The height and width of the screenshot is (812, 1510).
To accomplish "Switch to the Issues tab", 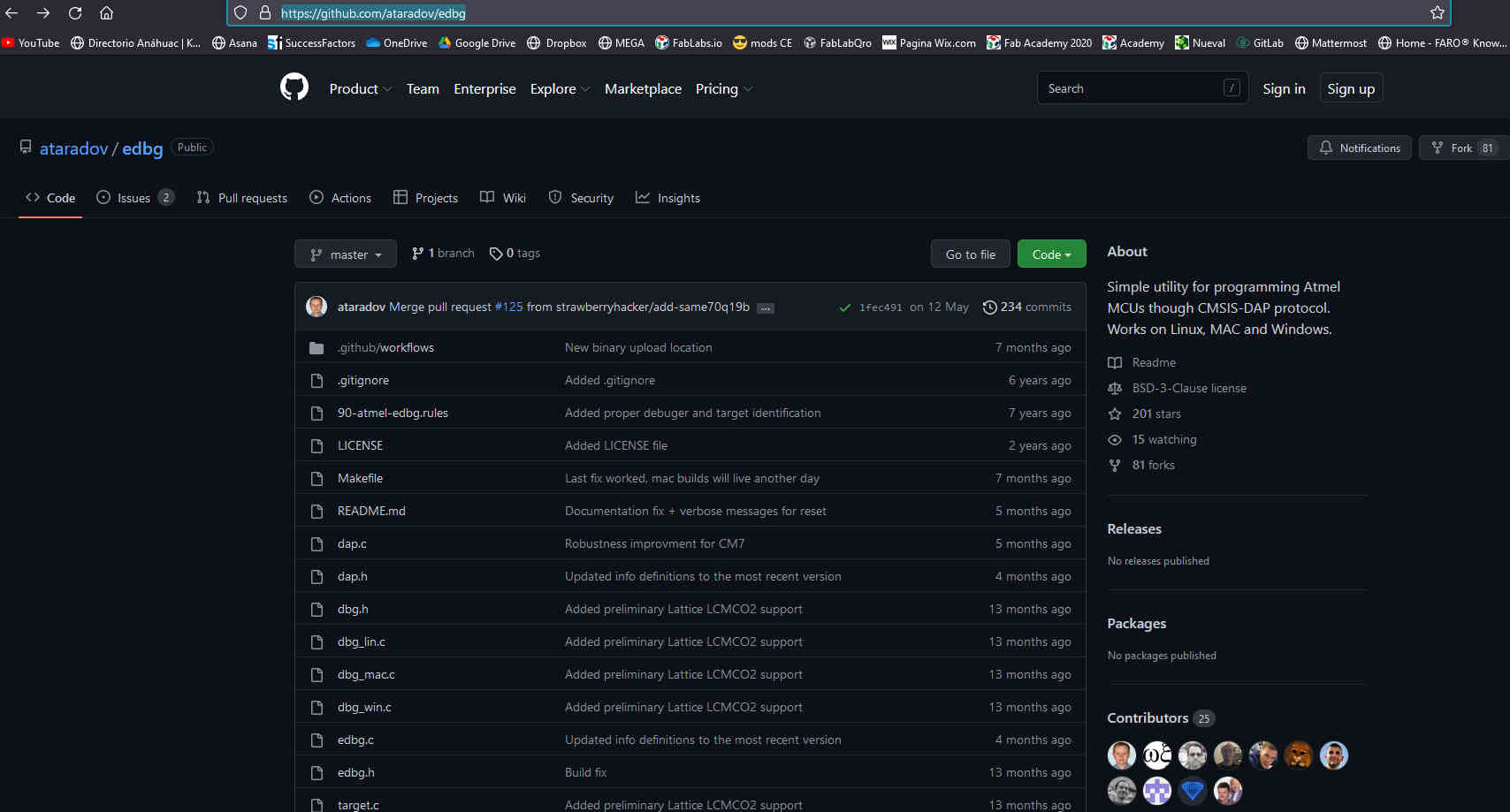I will pos(134,198).
